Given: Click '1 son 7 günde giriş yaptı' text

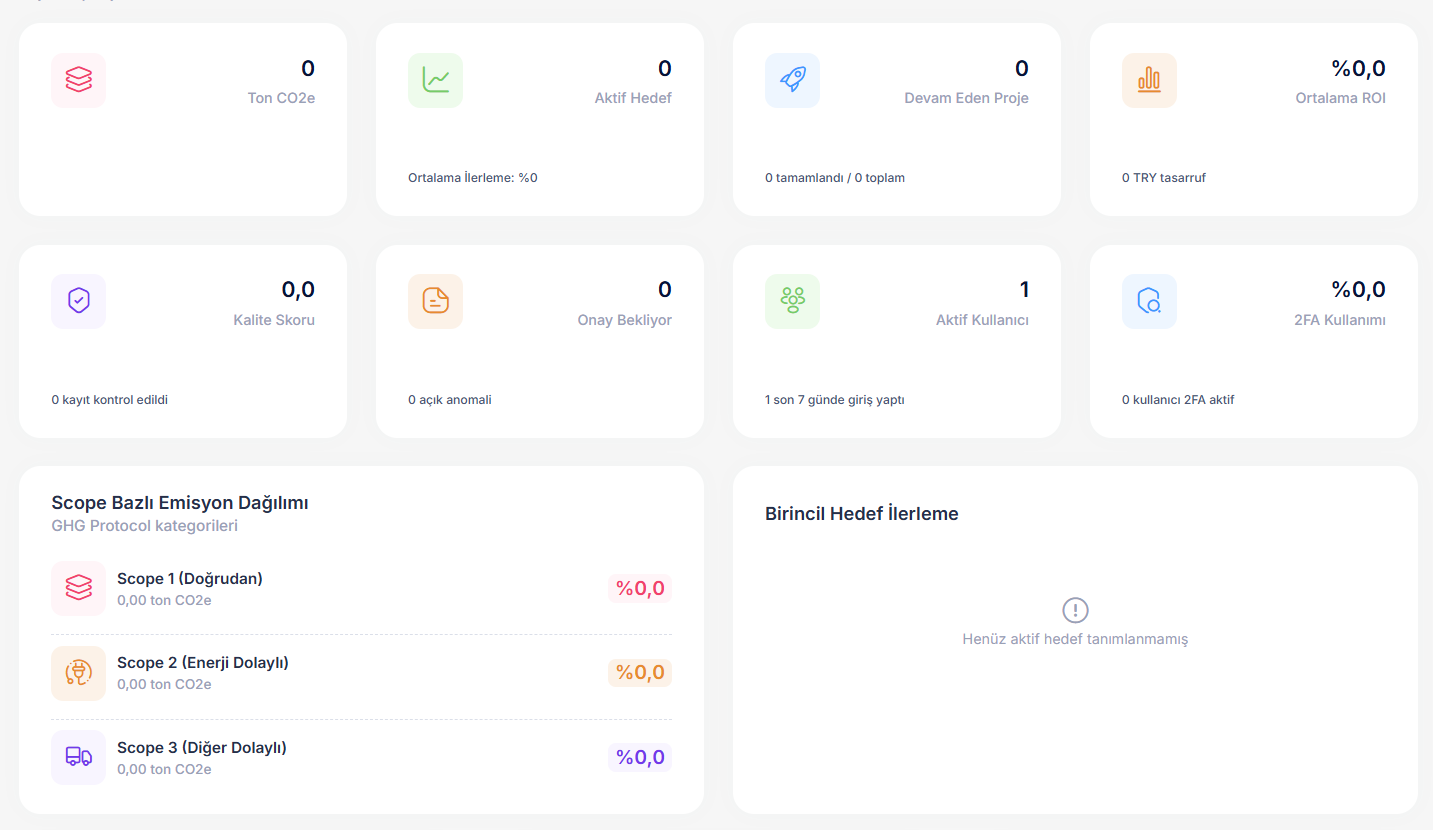Looking at the screenshot, I should 835,400.
